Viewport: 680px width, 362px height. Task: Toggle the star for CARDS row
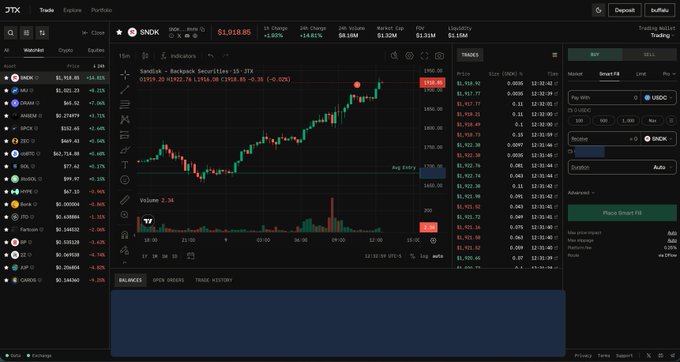pos(6,280)
